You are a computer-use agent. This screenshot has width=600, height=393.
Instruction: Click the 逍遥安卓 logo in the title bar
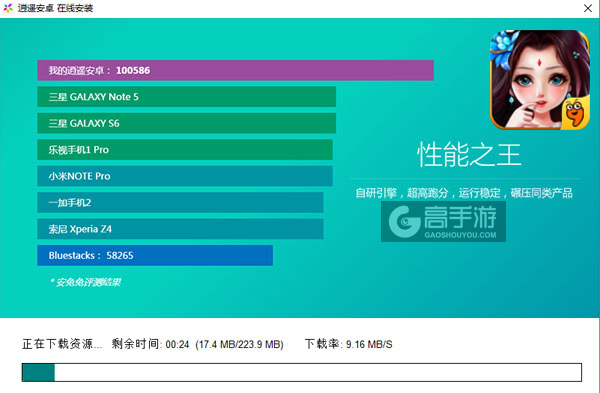coord(8,8)
